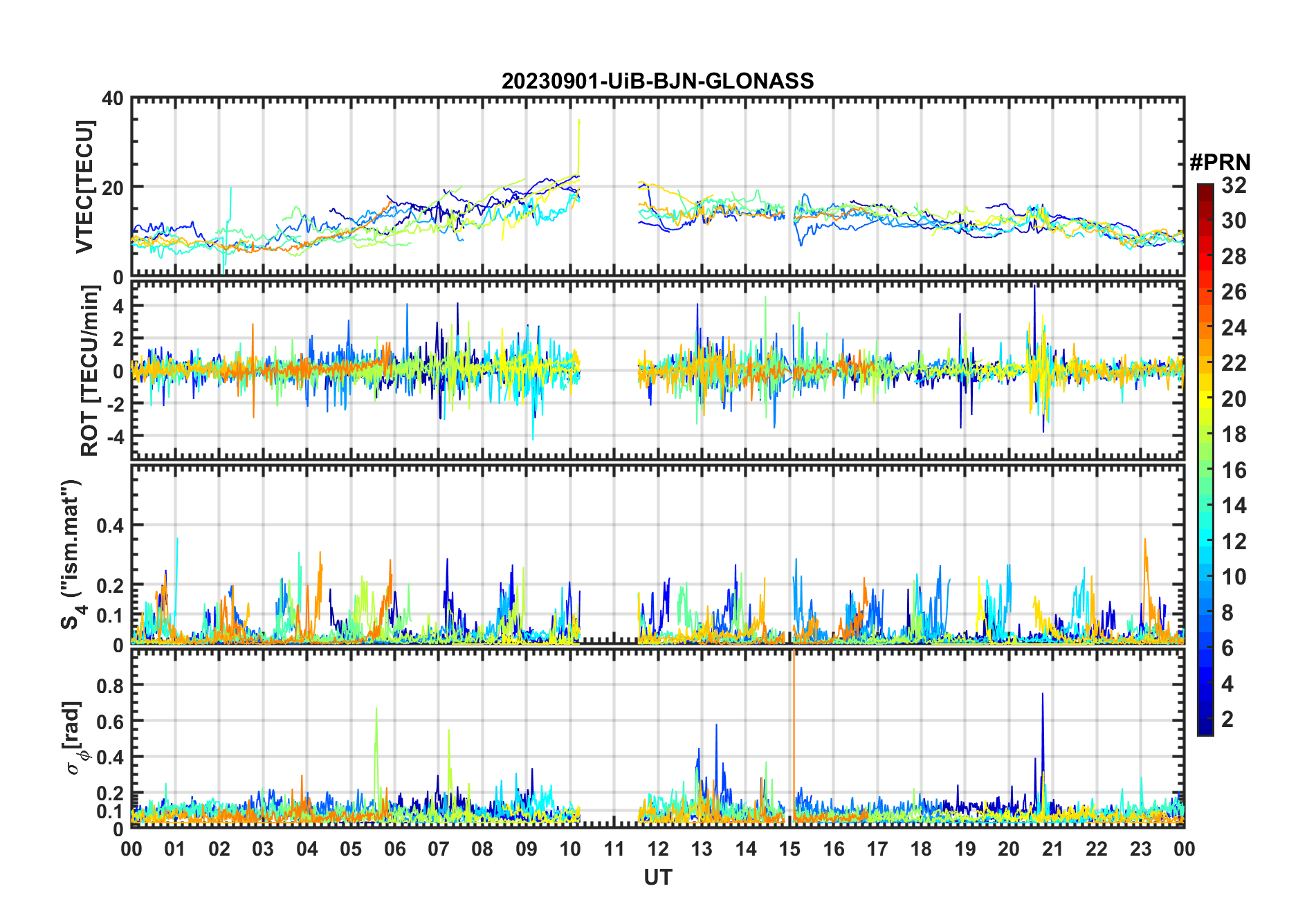Click the UT x-axis label
The width and height of the screenshot is (1316, 920).
657,877
